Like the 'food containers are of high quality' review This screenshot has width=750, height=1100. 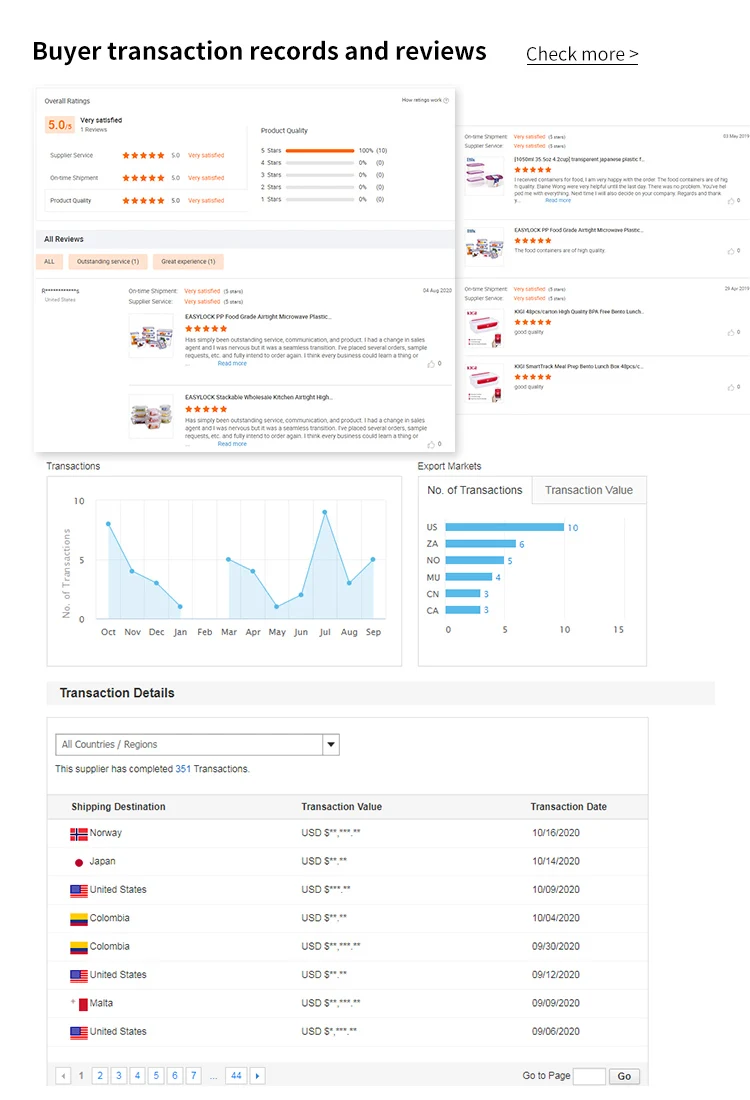pyautogui.click(x=731, y=251)
